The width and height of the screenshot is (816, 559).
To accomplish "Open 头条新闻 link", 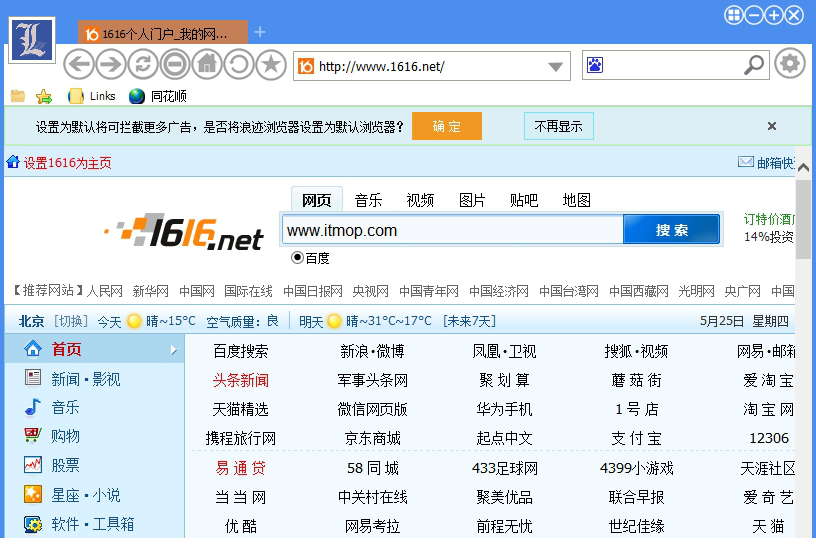I will point(240,380).
